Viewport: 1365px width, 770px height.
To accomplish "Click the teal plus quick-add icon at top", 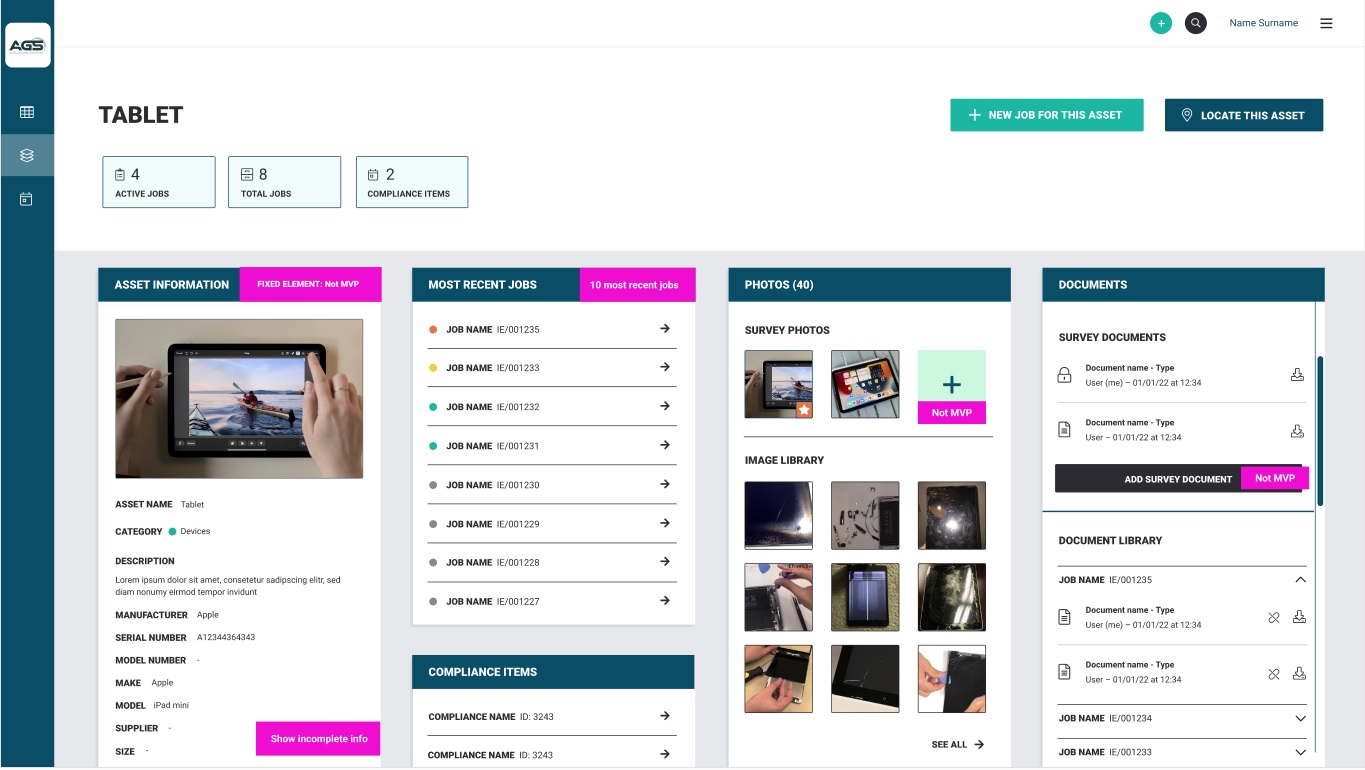I will (1161, 22).
